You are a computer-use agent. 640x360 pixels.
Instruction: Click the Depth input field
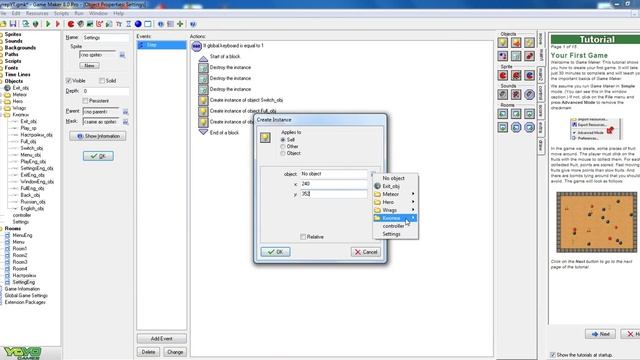click(106, 91)
